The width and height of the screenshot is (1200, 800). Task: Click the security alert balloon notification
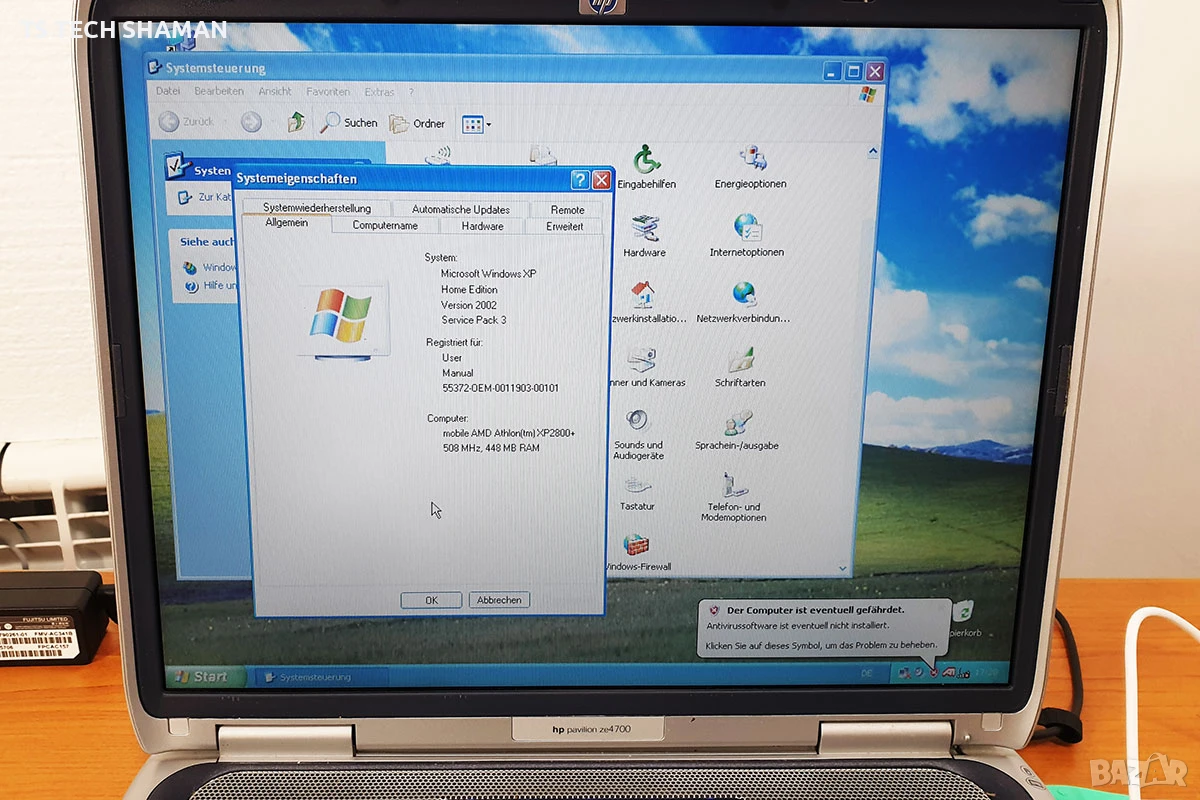(822, 628)
